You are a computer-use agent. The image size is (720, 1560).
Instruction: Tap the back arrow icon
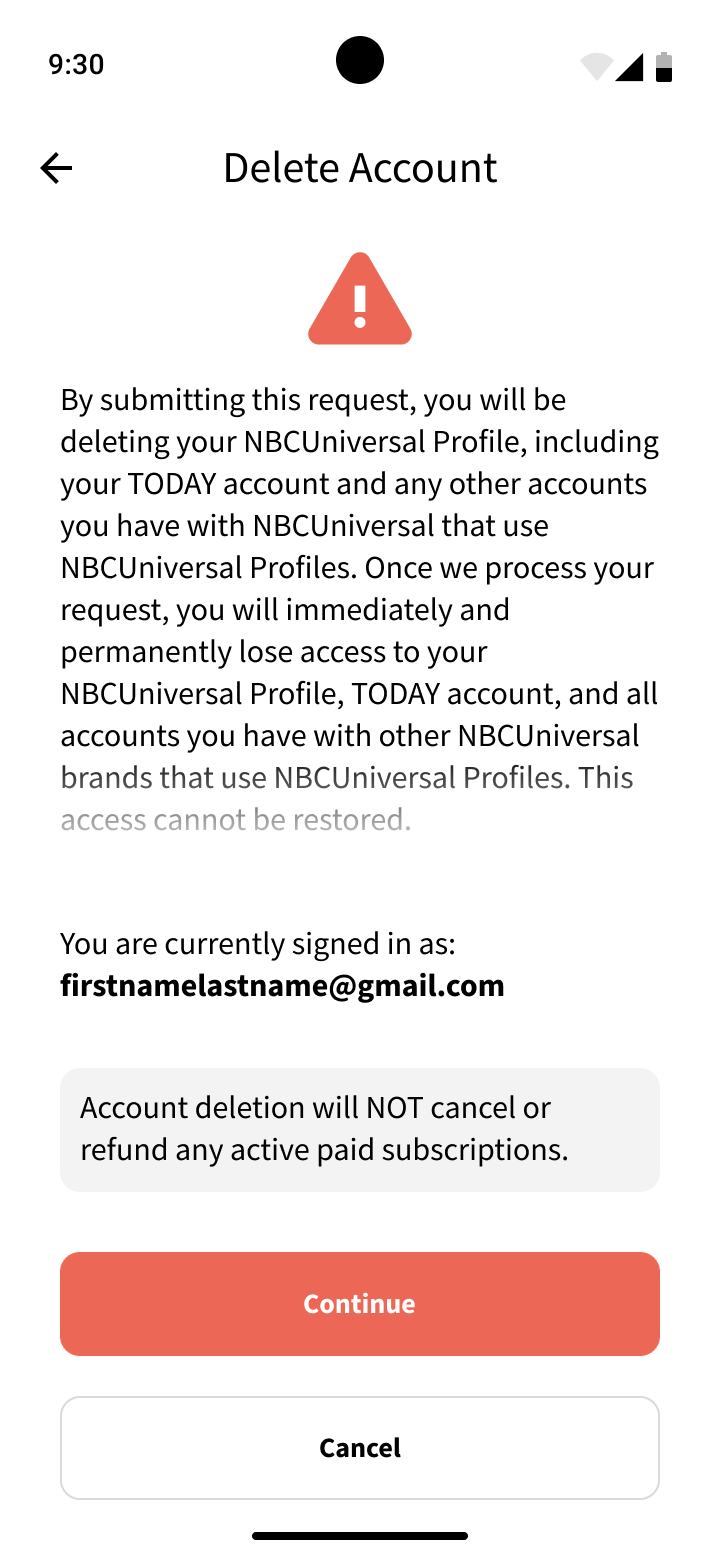(57, 168)
